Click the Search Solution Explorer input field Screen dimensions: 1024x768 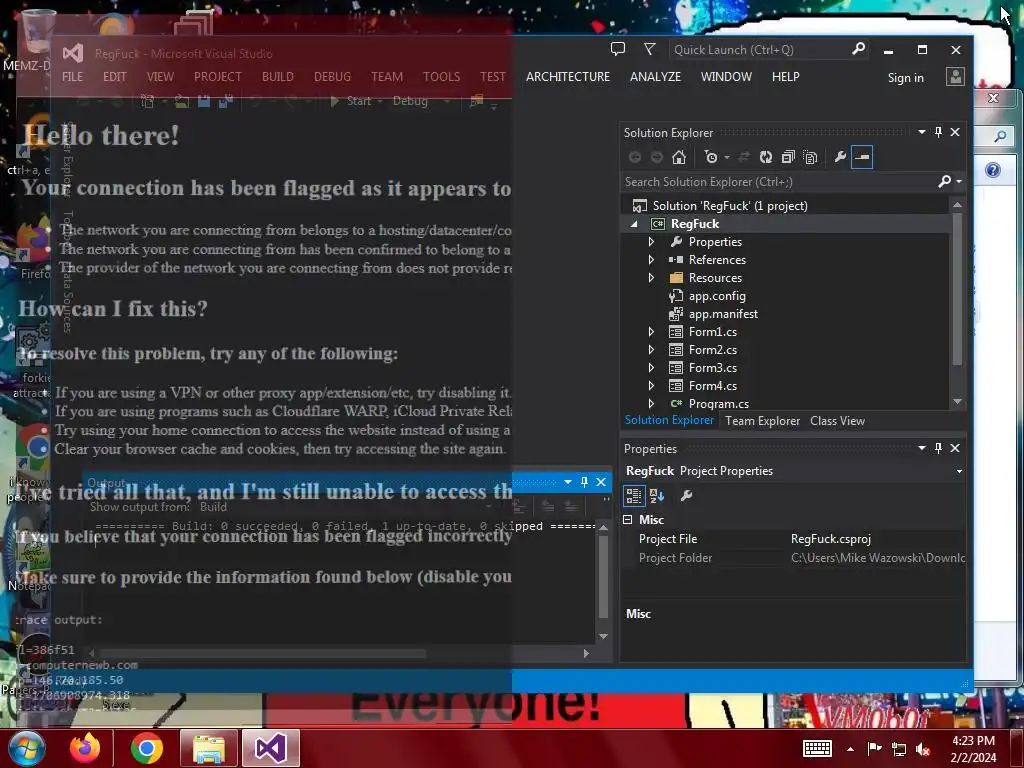point(778,182)
